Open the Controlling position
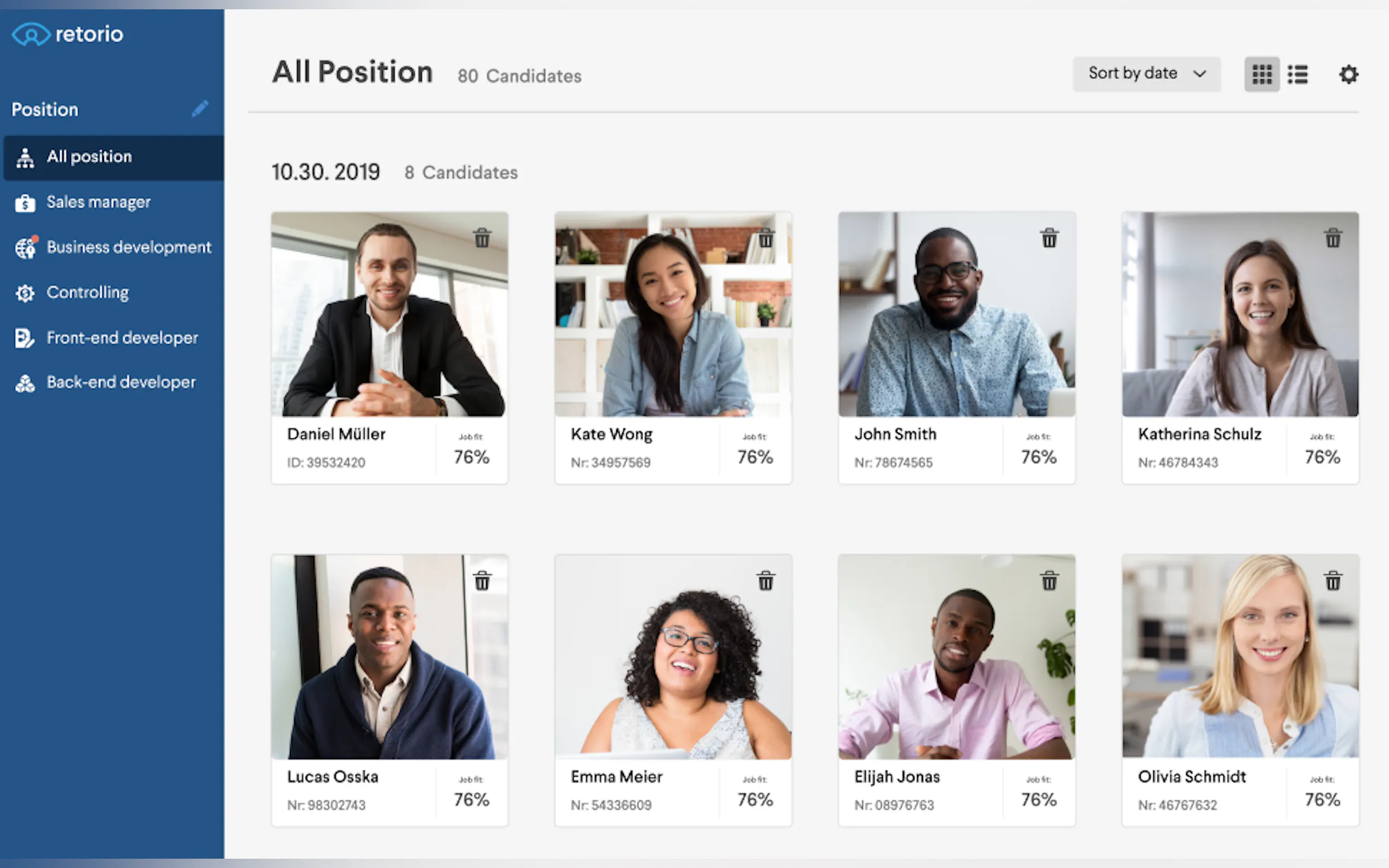Screen dimensions: 1389x868 87,293
